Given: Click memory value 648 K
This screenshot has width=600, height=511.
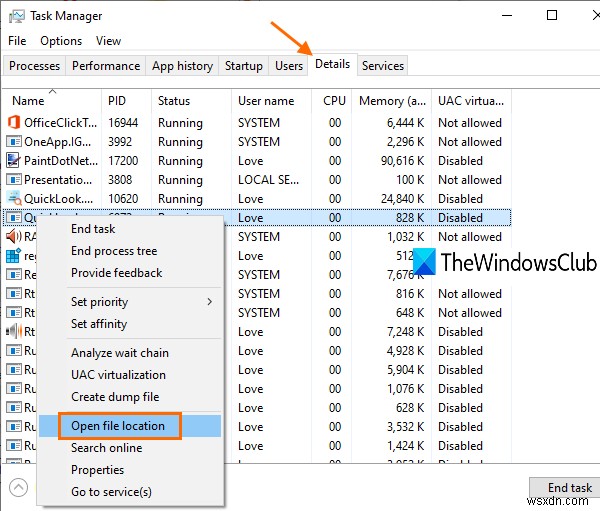Looking at the screenshot, I should click(410, 313).
